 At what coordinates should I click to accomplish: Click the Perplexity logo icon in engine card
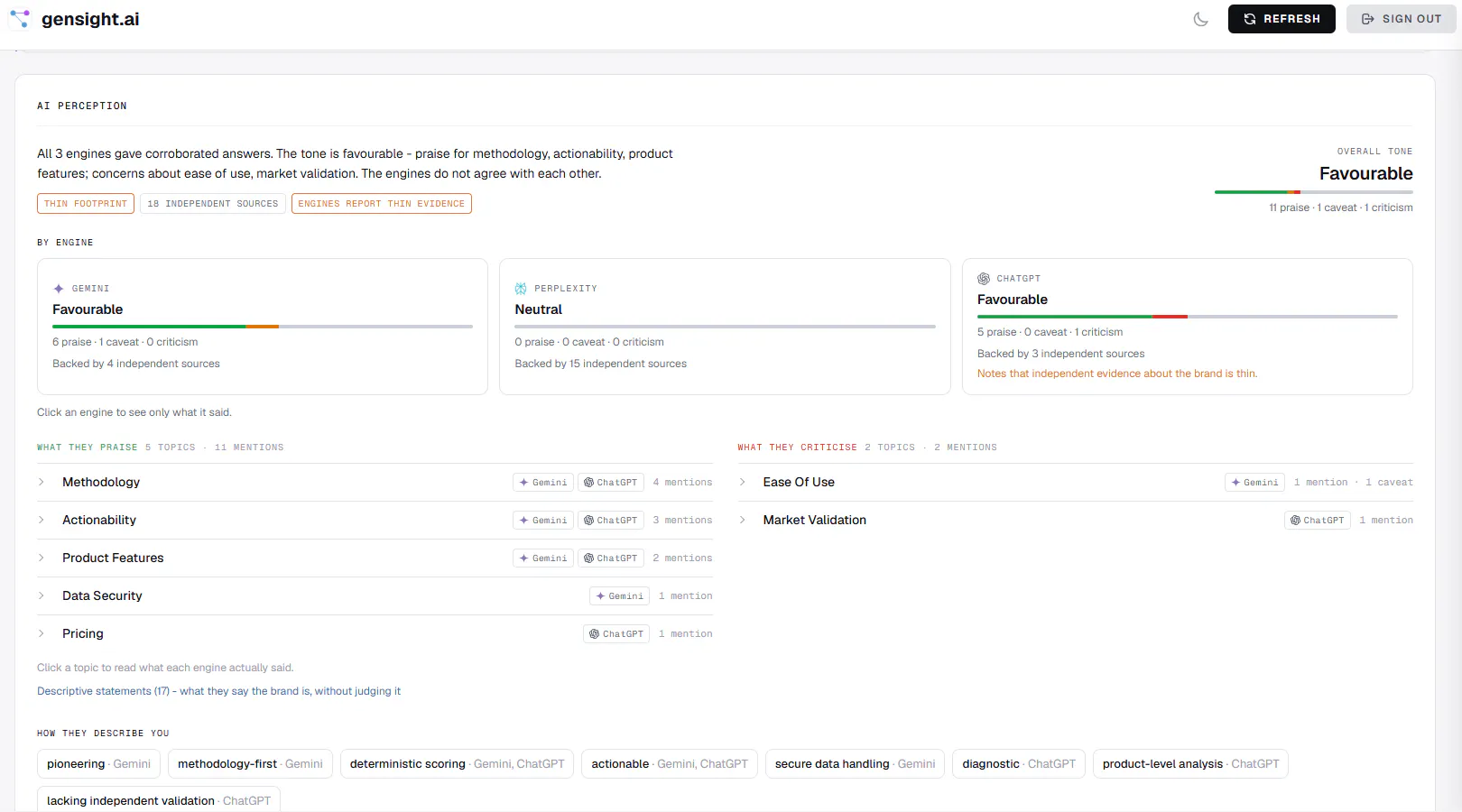pos(521,289)
